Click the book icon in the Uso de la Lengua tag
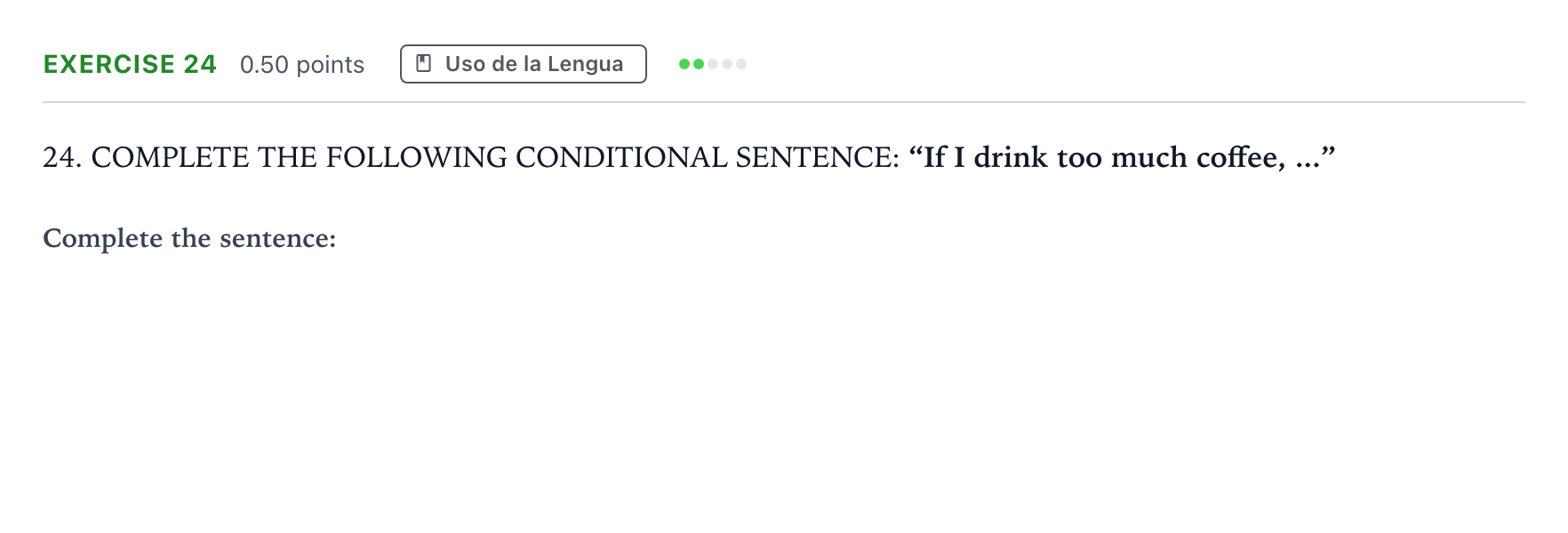This screenshot has height=533, width=1568. [x=424, y=64]
